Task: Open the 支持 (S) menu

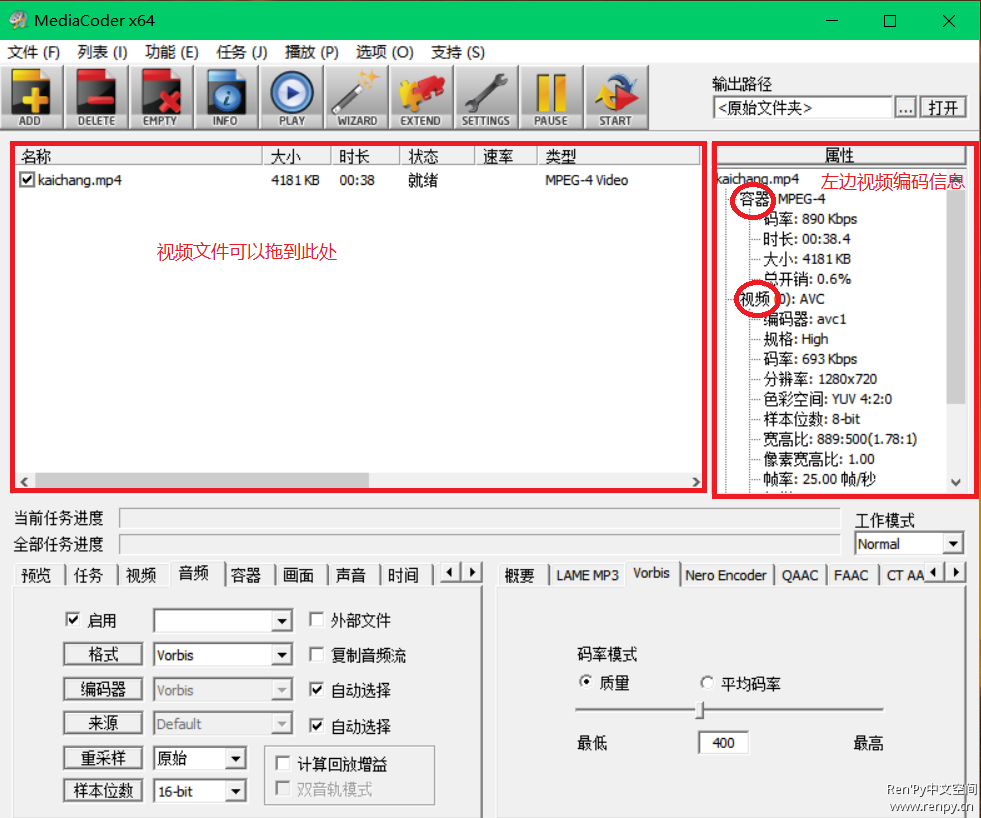Action: 458,52
